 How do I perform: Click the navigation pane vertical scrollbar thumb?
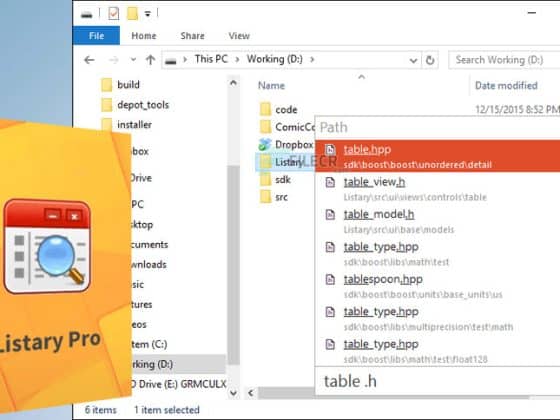pos(233,264)
